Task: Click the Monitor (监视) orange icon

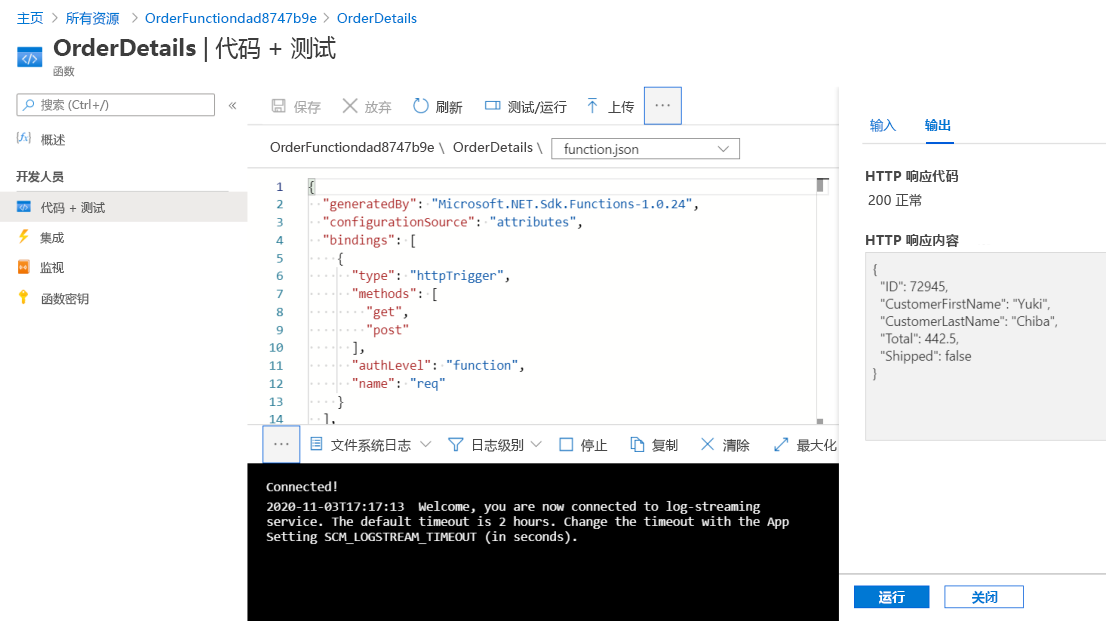Action: (24, 267)
